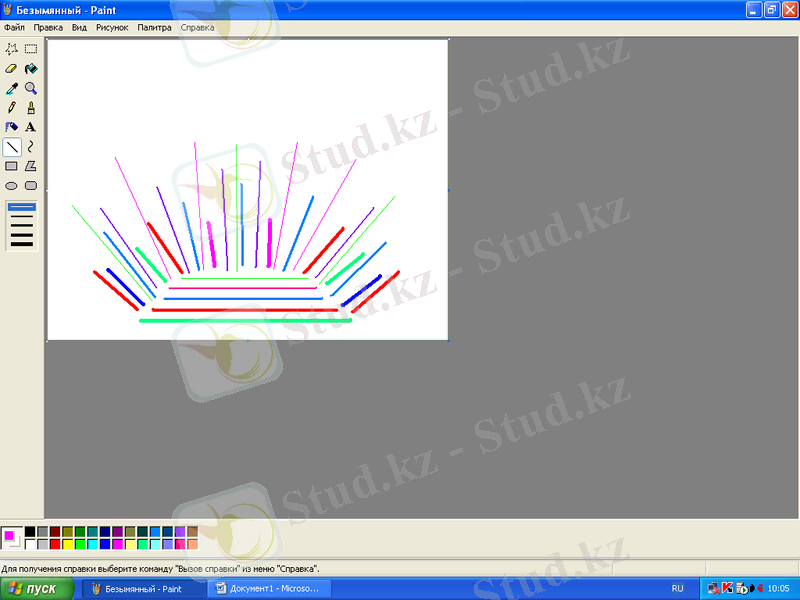The image size is (800, 600).
Task: Select the Free-Form Select tool
Action: coord(12,49)
